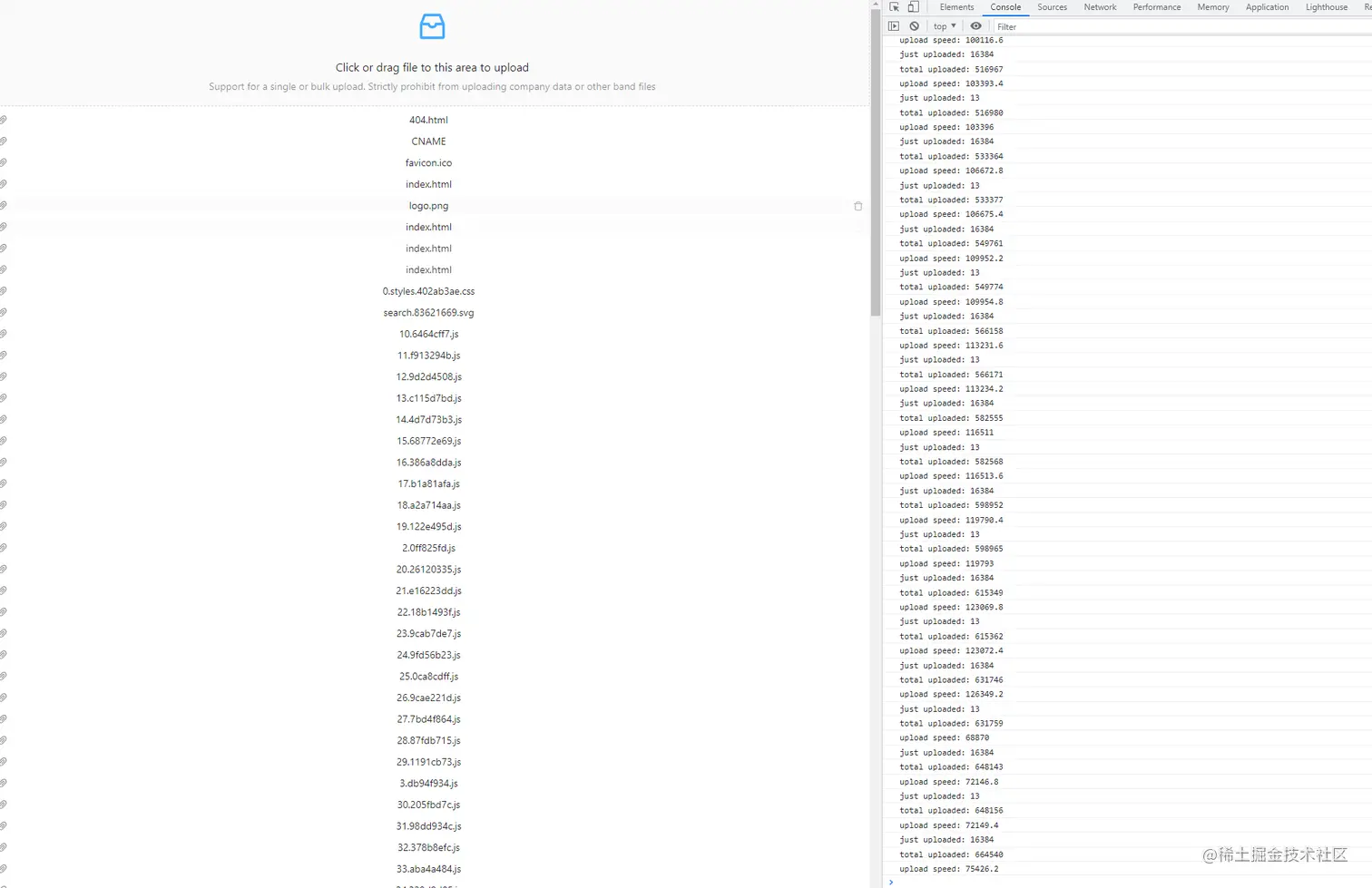This screenshot has height=888, width=1372.
Task: Open the 0.styles.402ab3ae.css file entry
Action: pos(428,291)
